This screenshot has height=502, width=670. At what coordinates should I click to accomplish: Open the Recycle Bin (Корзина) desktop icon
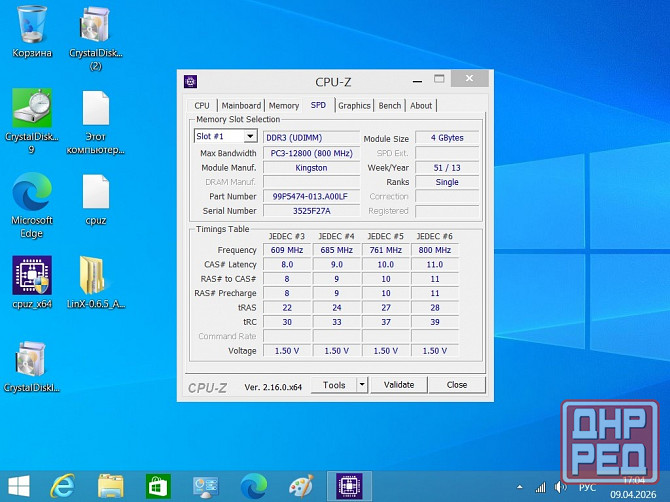click(x=32, y=32)
